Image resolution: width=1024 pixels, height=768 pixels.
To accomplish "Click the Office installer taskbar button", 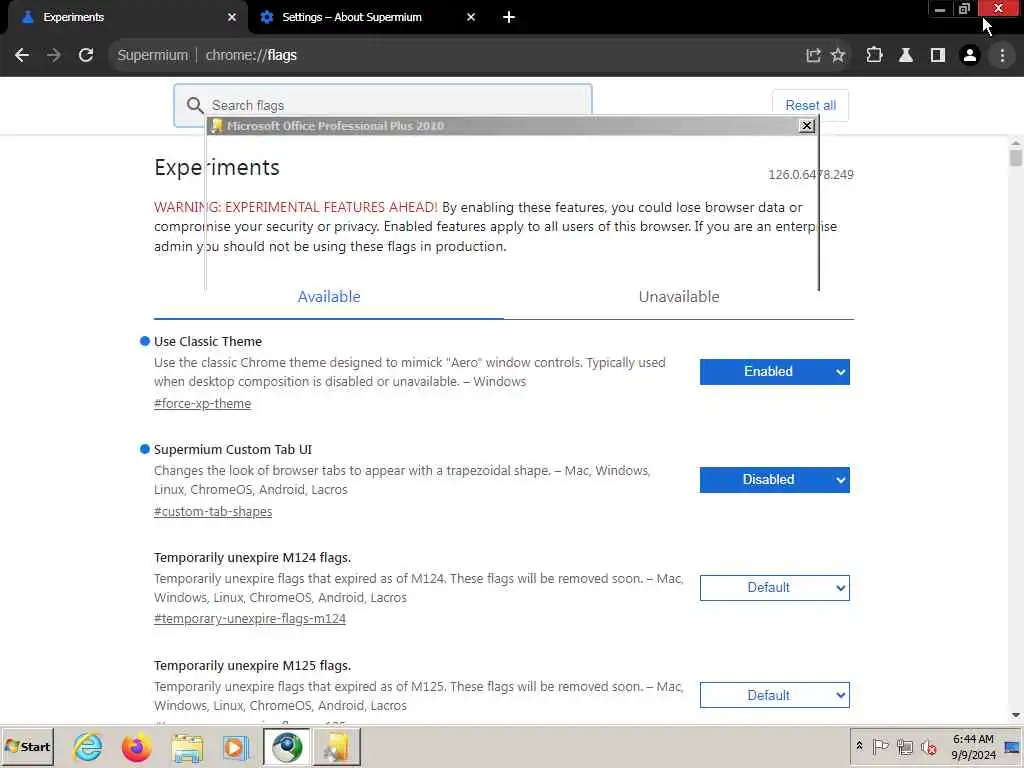I will tap(336, 746).
